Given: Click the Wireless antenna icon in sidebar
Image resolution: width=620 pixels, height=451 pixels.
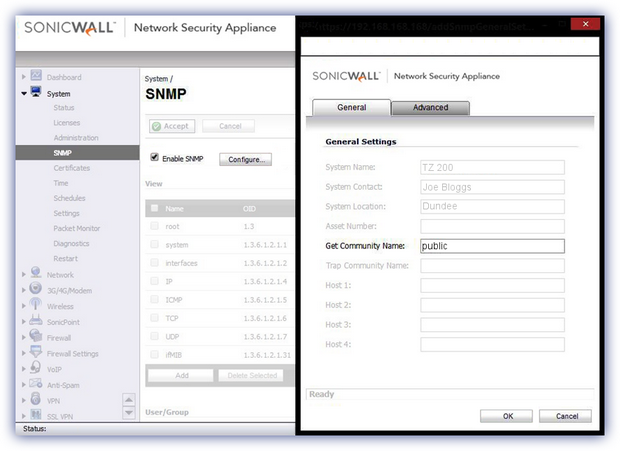Looking at the screenshot, I should click(36, 304).
